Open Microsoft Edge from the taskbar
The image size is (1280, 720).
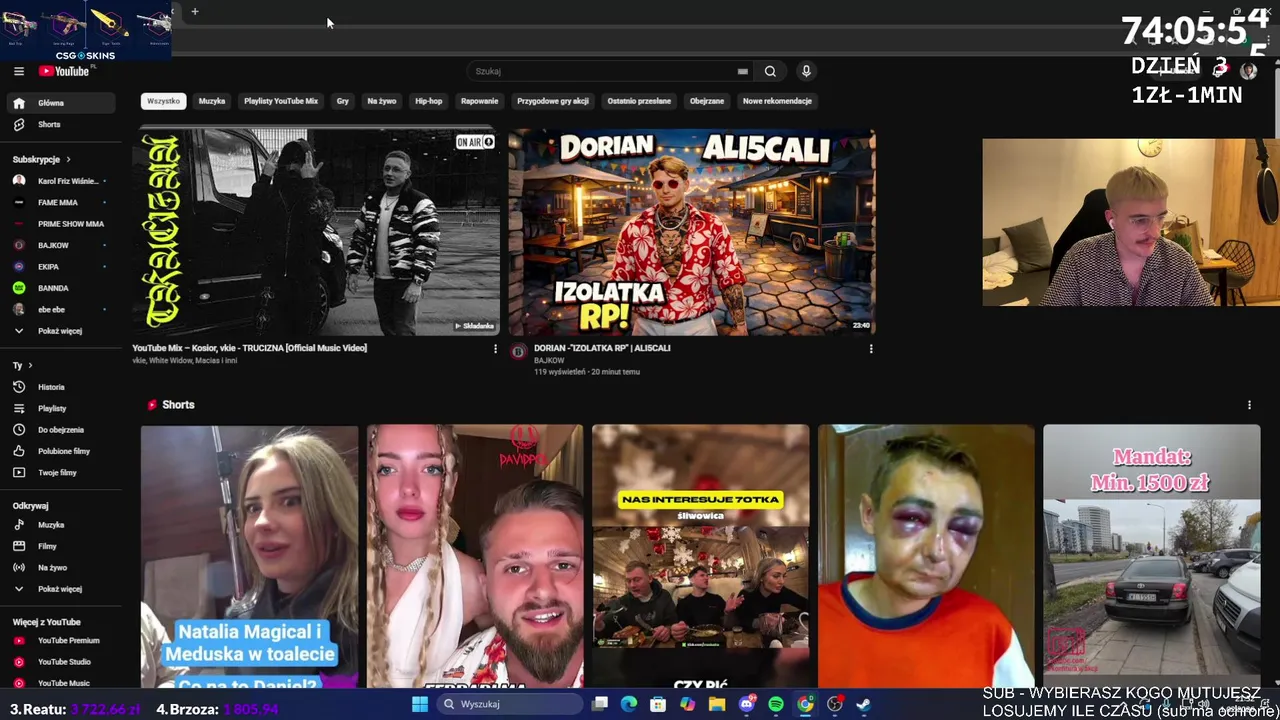629,704
